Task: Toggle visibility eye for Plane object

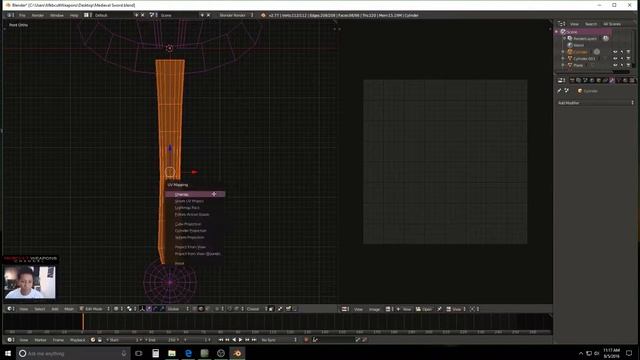Action: pos(615,65)
